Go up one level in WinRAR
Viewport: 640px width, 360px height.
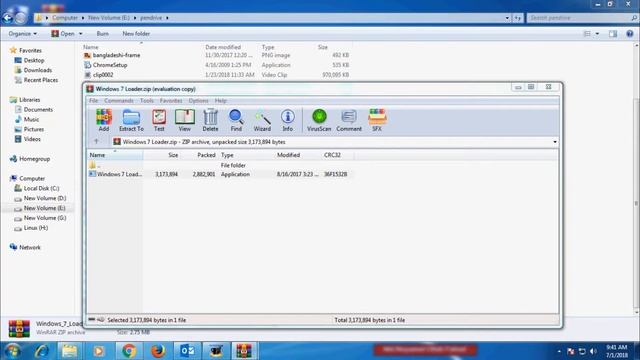[96, 142]
